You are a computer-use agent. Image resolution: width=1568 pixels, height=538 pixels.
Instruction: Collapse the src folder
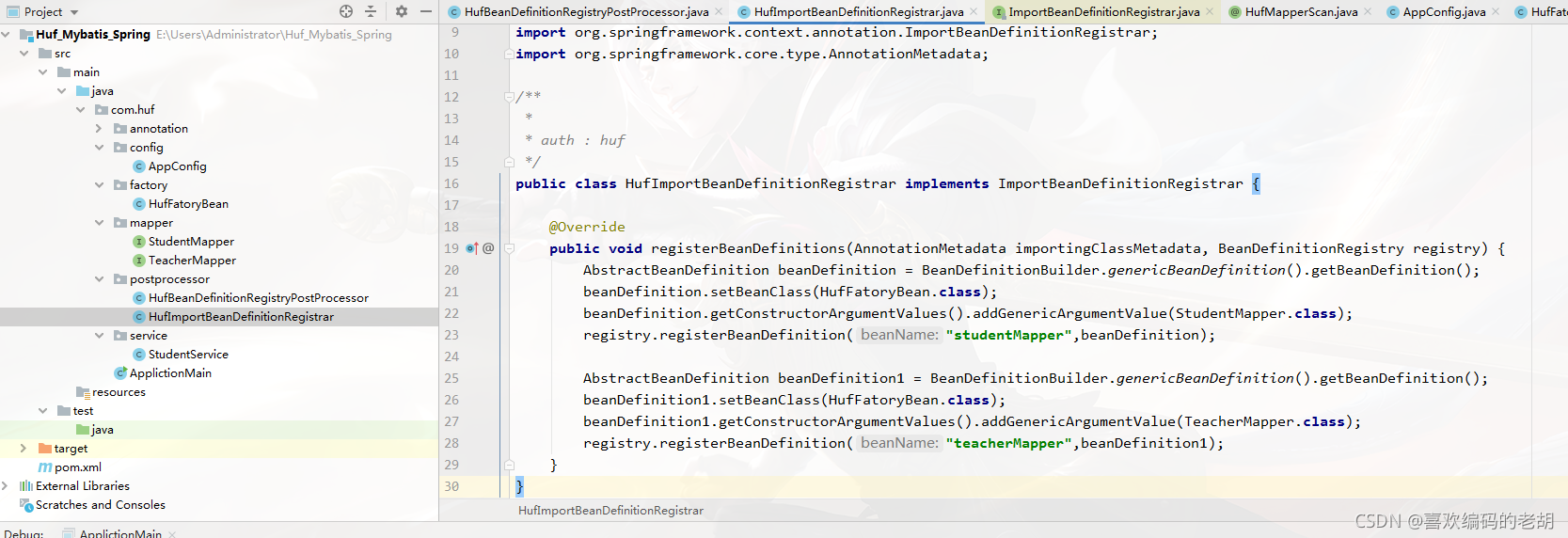point(24,54)
